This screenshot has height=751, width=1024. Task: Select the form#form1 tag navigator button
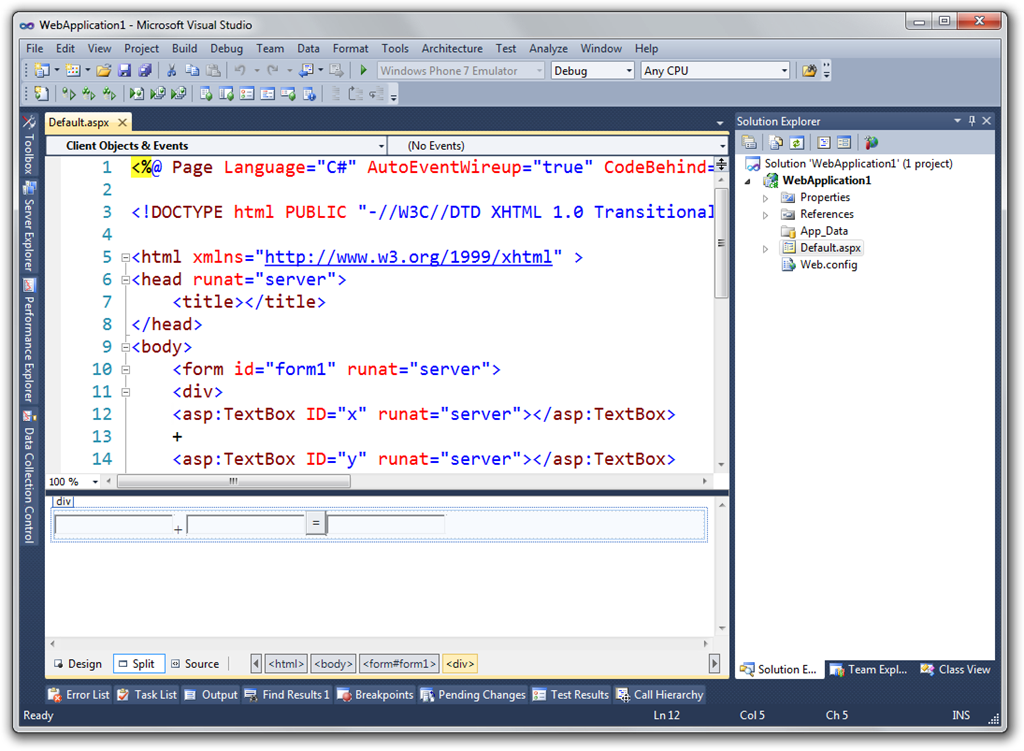pyautogui.click(x=399, y=663)
